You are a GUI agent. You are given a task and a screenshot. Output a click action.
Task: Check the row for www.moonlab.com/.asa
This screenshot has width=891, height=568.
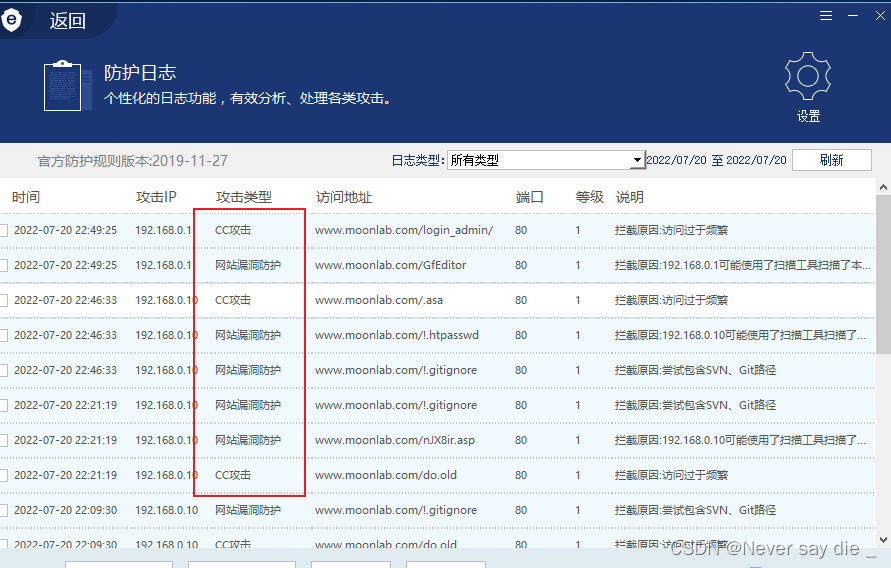pos(3,300)
